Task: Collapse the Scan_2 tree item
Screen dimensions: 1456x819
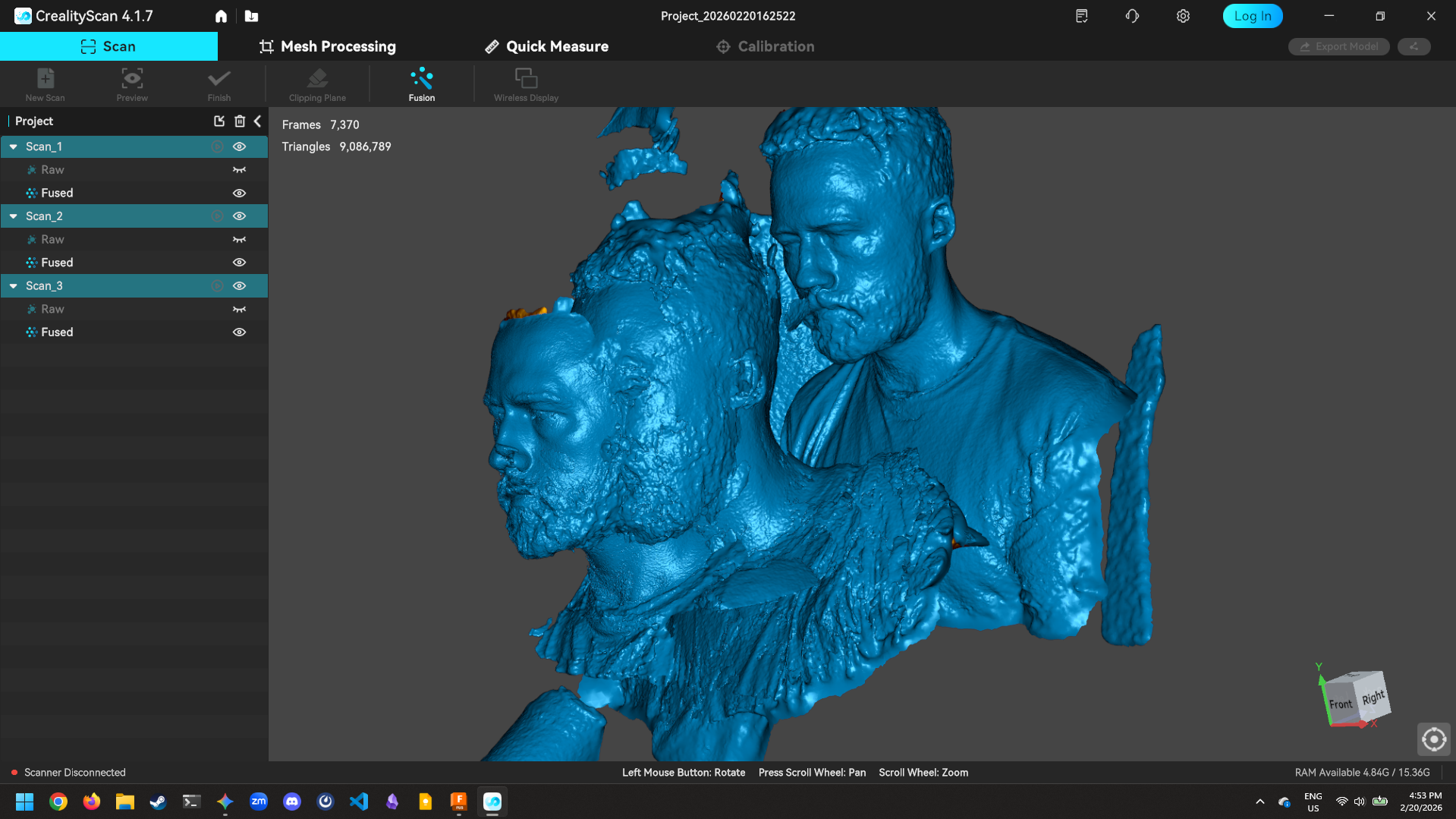Action: [x=13, y=216]
